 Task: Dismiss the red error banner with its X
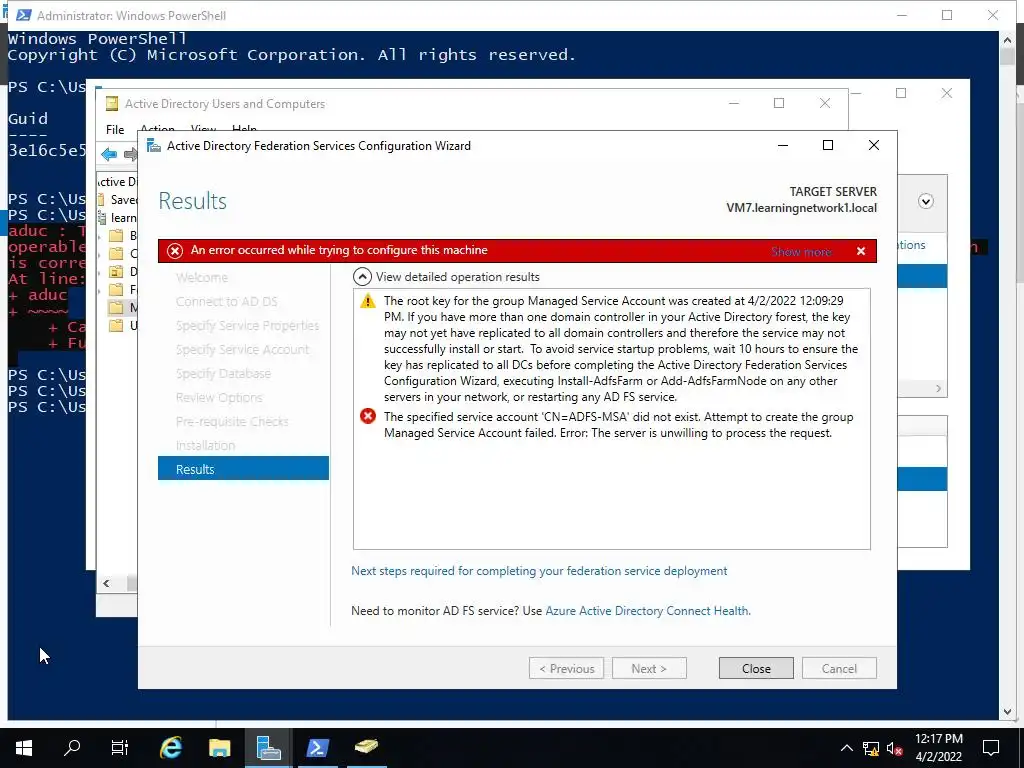click(x=861, y=251)
